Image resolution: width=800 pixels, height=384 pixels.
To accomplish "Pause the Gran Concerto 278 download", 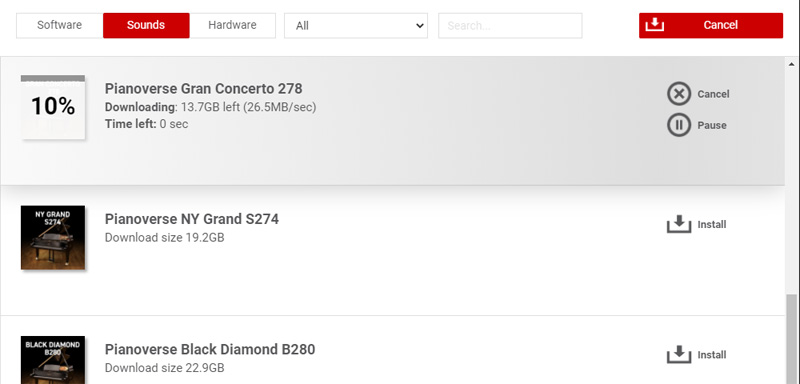I will tap(679, 125).
